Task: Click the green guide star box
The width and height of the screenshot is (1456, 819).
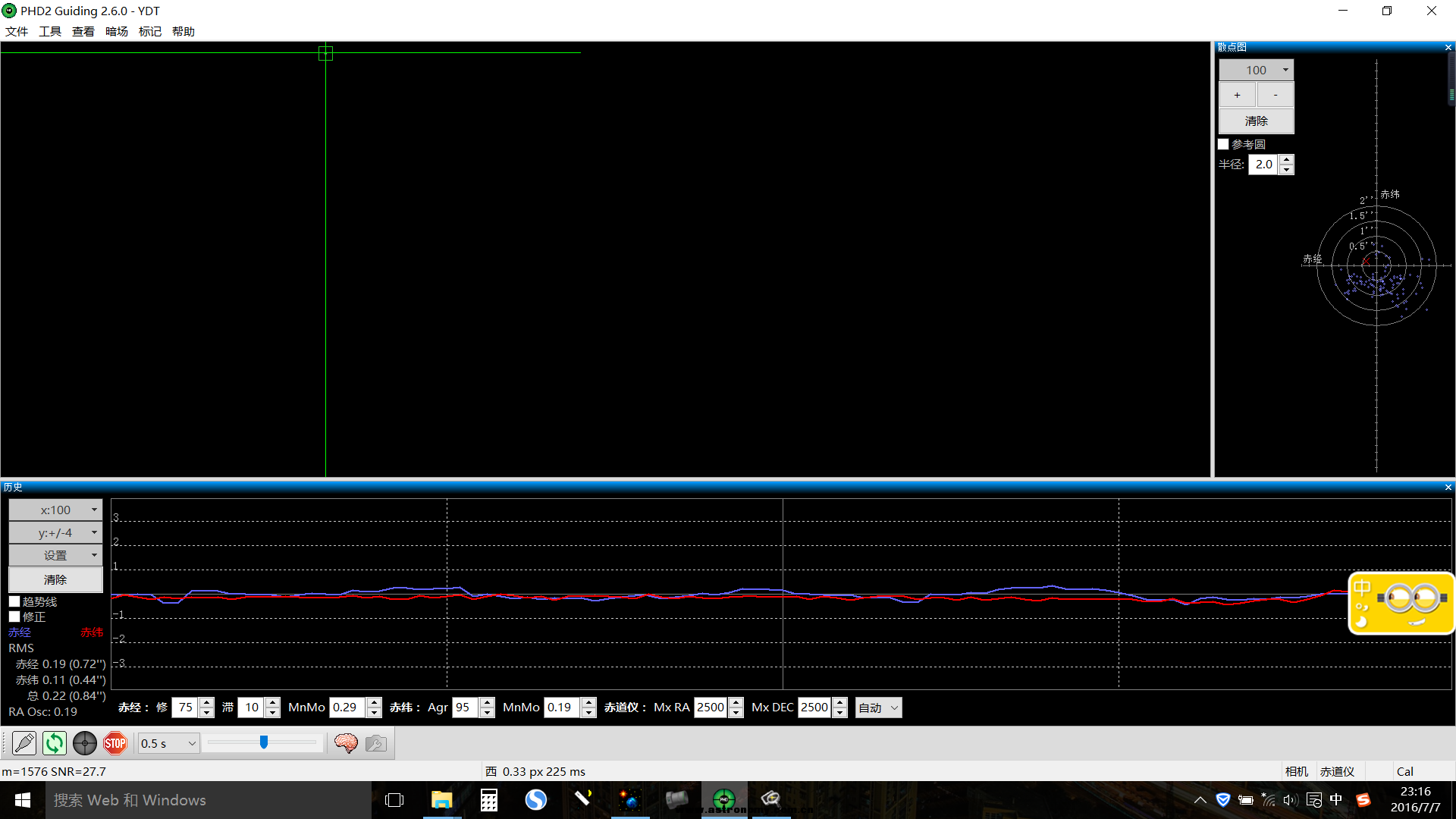Action: (x=326, y=53)
